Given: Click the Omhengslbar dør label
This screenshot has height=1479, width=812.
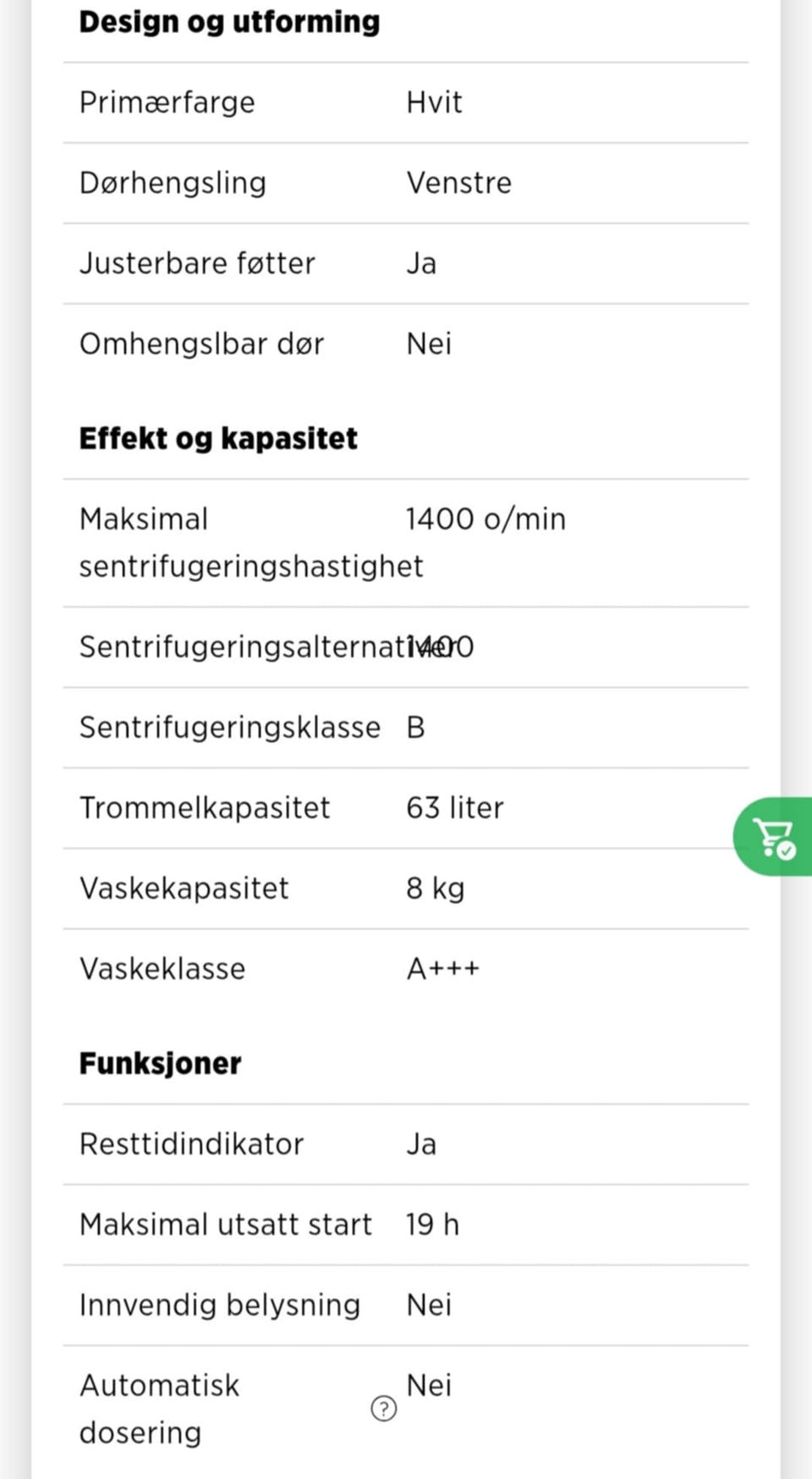Looking at the screenshot, I should coord(201,344).
